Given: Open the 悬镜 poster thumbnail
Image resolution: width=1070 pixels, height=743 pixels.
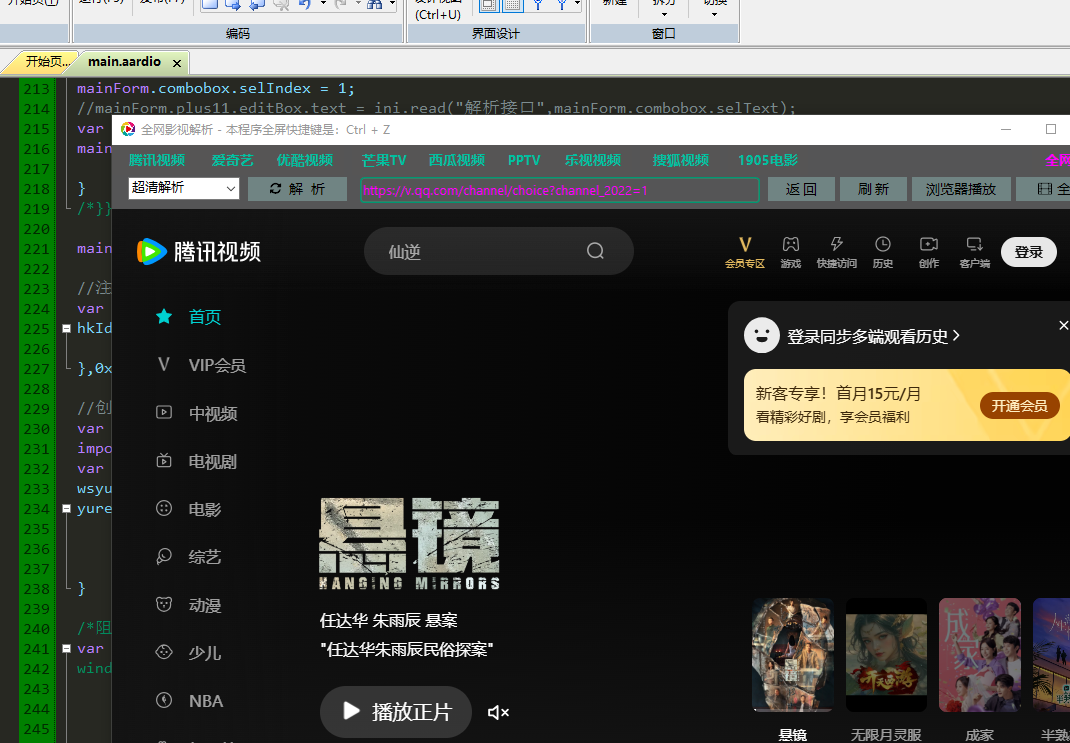Looking at the screenshot, I should coord(792,655).
